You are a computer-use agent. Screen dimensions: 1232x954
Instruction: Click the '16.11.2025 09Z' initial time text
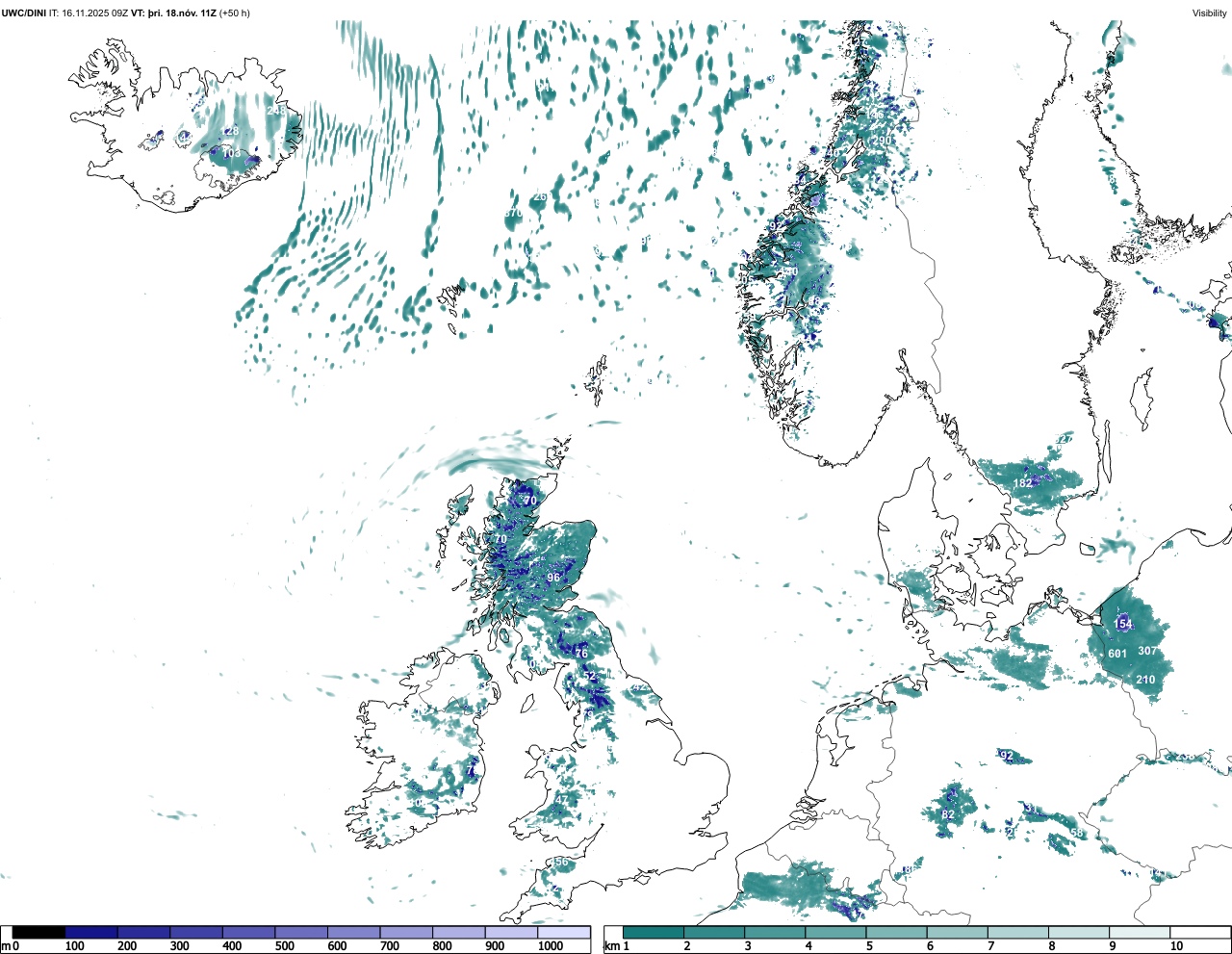click(x=94, y=13)
